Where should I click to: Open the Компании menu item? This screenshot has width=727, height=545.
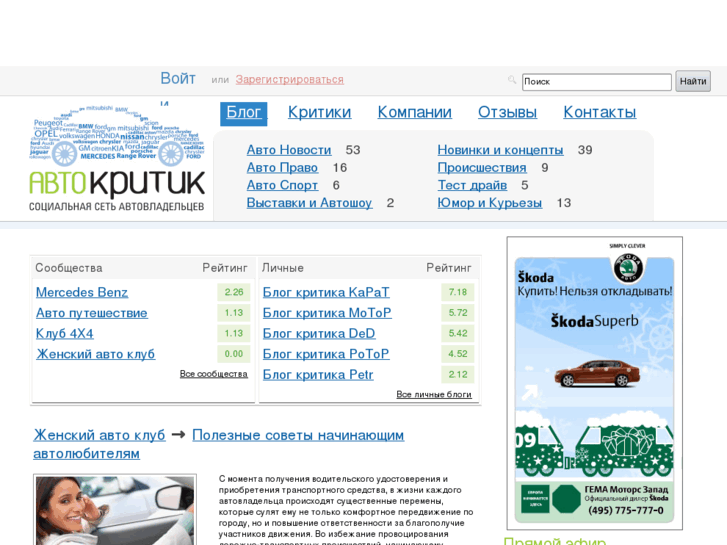414,113
